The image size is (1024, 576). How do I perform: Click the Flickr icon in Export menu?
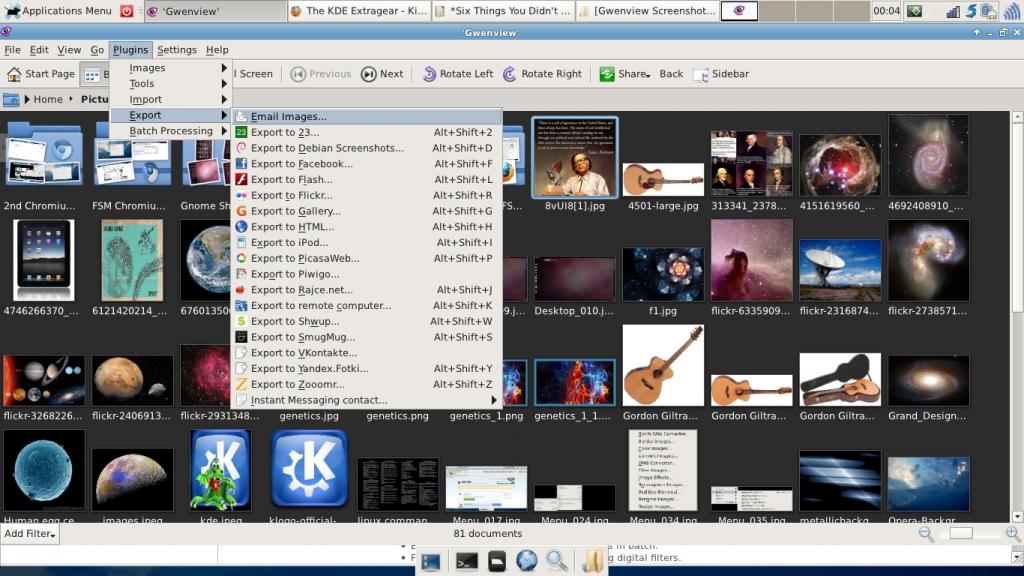pos(241,195)
